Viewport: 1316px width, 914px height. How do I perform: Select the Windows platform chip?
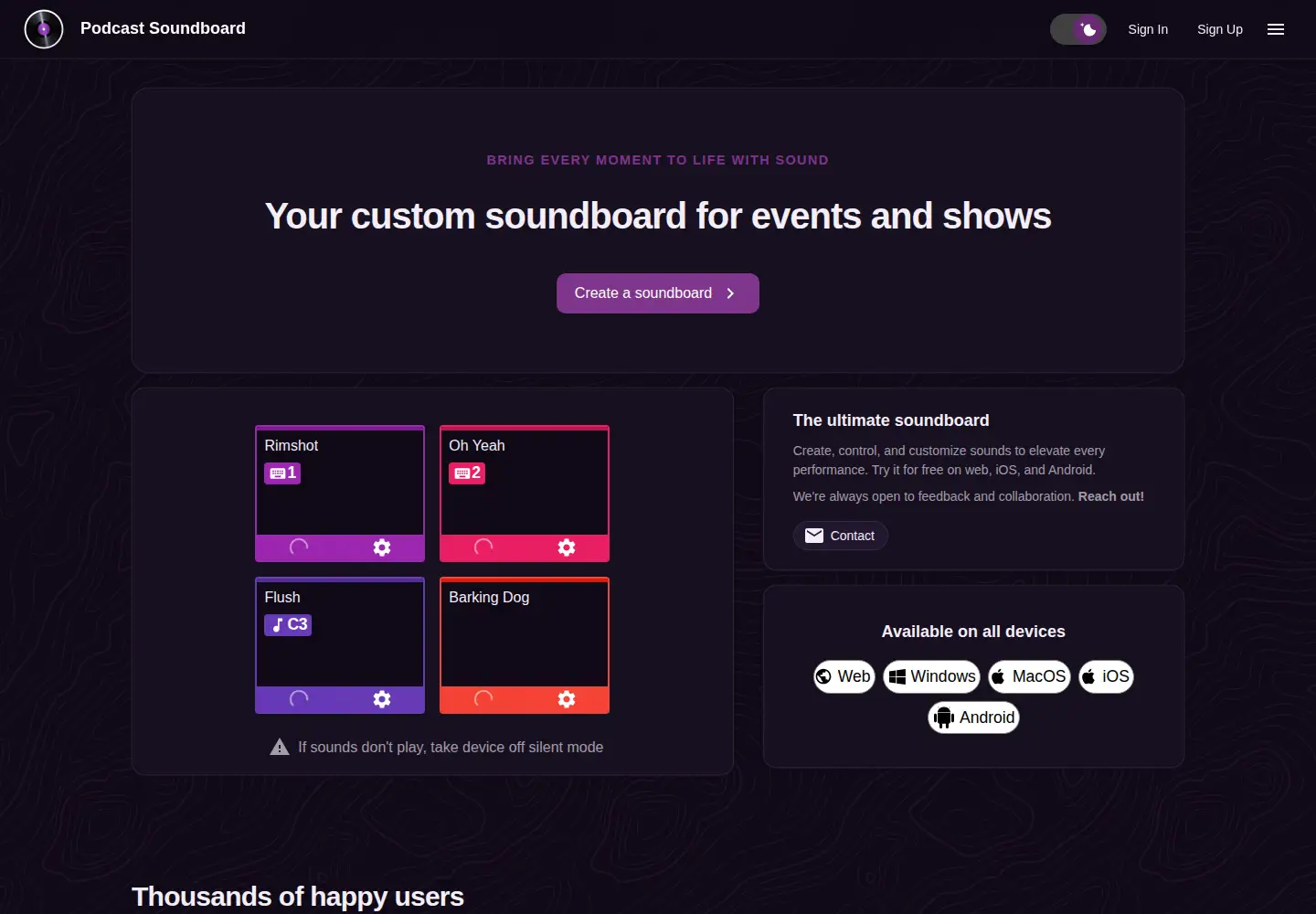pyautogui.click(x=932, y=676)
